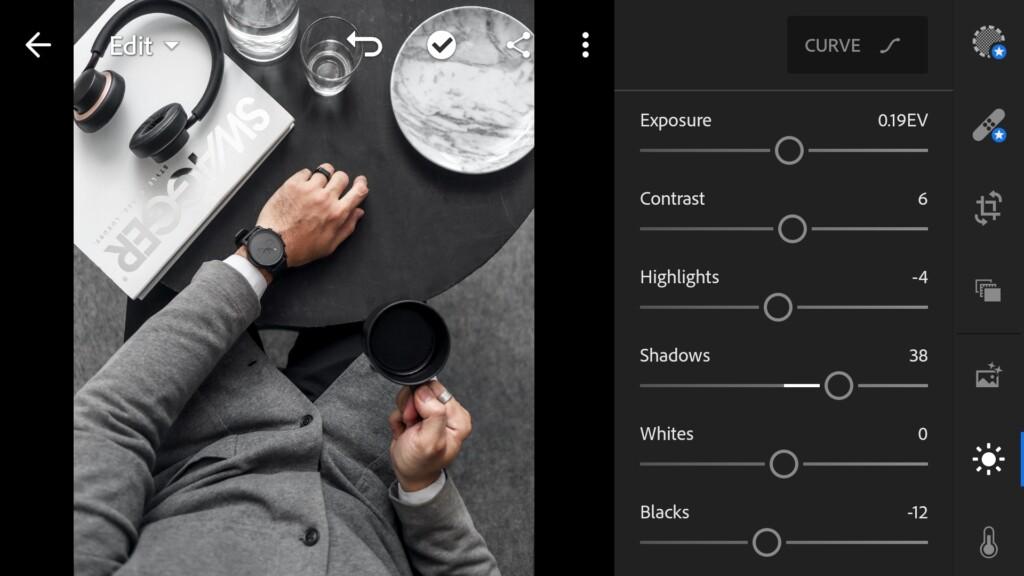Click the Exposure slider handle
Screen dimensions: 1024x576
(789, 151)
